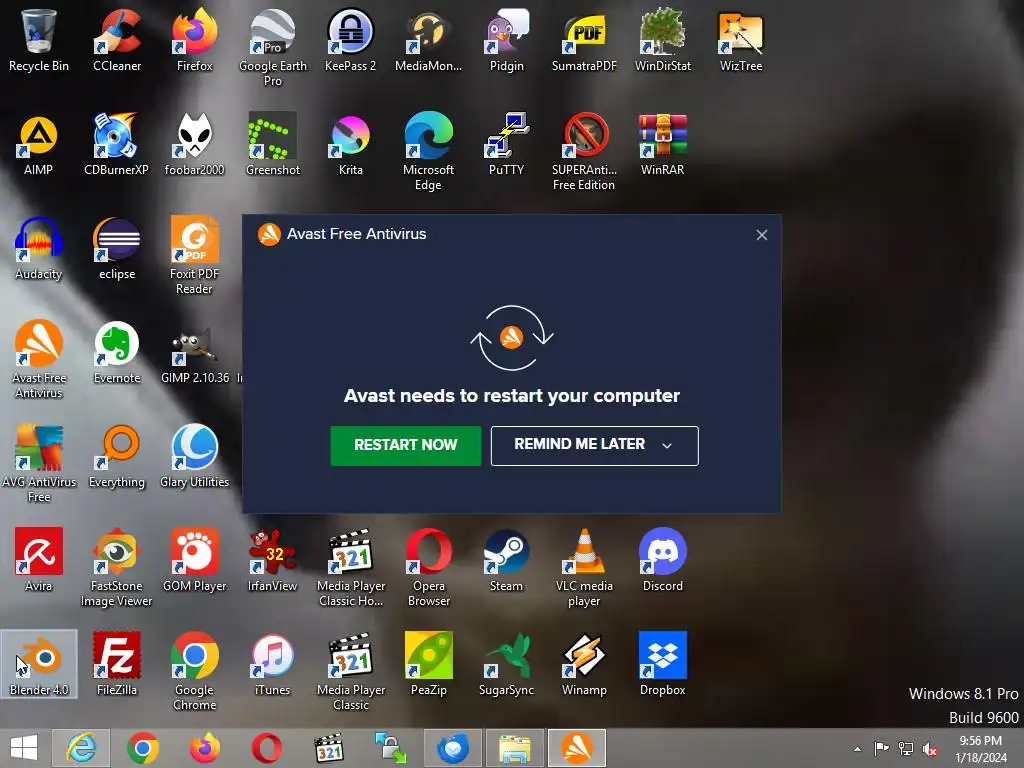Click RESTART NOW in Avast dialog
Image resolution: width=1024 pixels, height=768 pixels.
click(x=406, y=445)
